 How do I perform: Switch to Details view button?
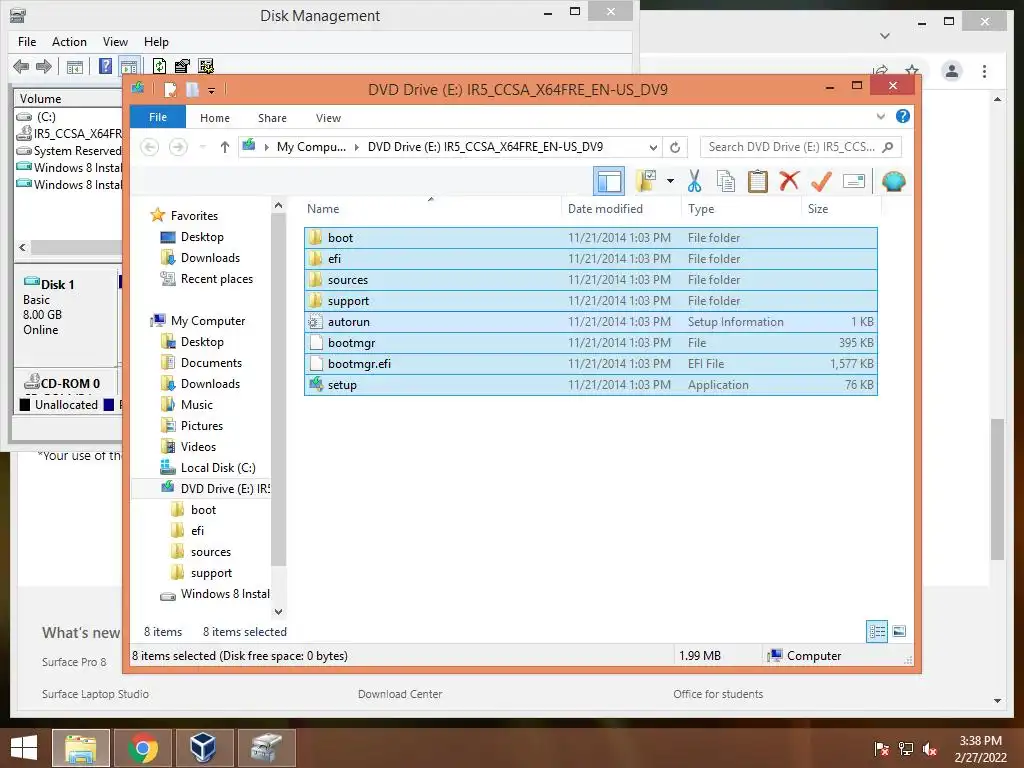(877, 632)
